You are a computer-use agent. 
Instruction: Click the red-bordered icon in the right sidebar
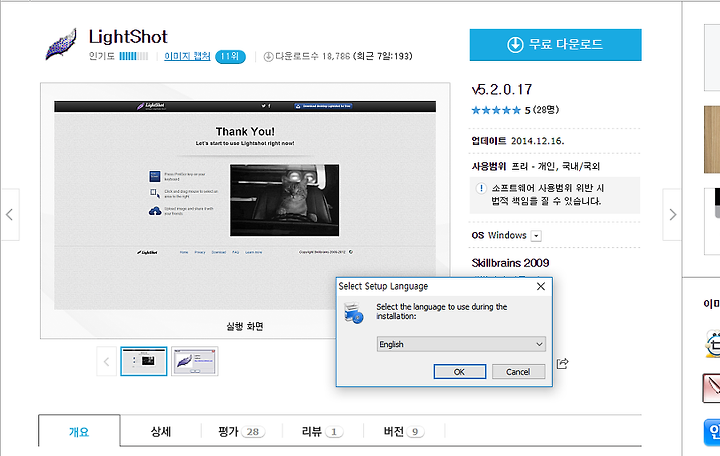click(x=711, y=388)
